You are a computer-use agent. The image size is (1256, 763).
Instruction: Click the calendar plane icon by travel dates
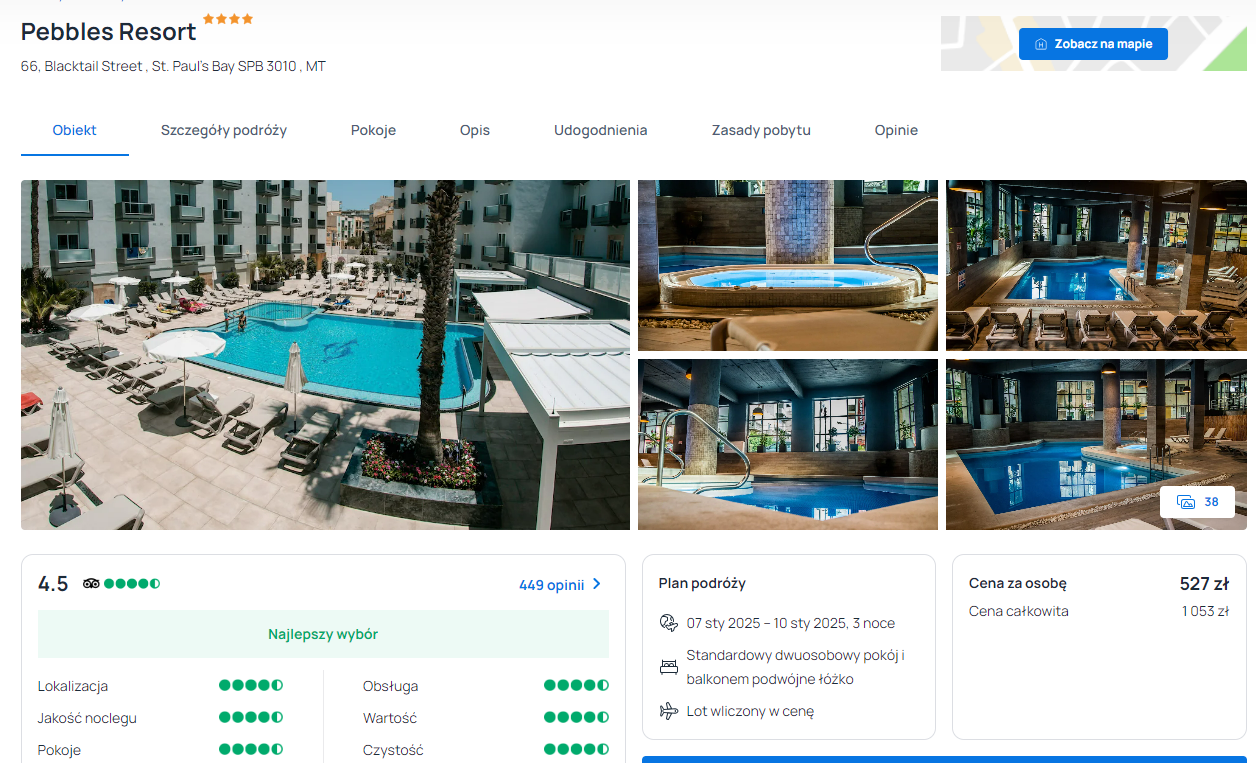pos(669,623)
